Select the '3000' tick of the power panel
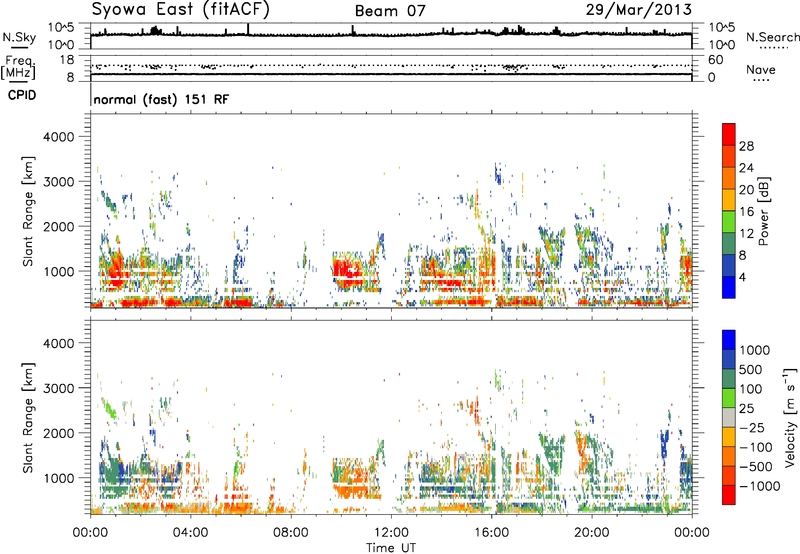This screenshot has height=554, width=800. (x=59, y=182)
